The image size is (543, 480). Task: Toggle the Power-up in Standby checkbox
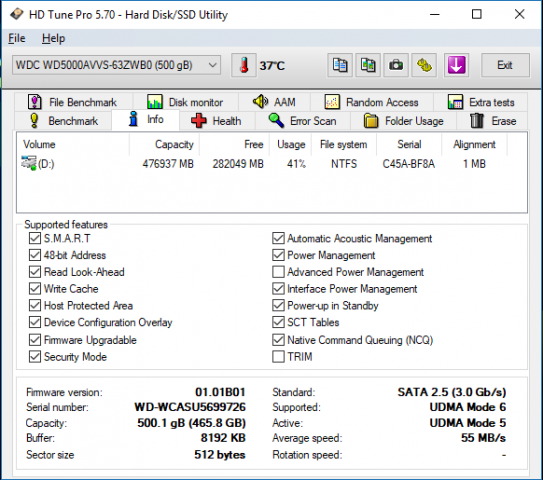(278, 305)
